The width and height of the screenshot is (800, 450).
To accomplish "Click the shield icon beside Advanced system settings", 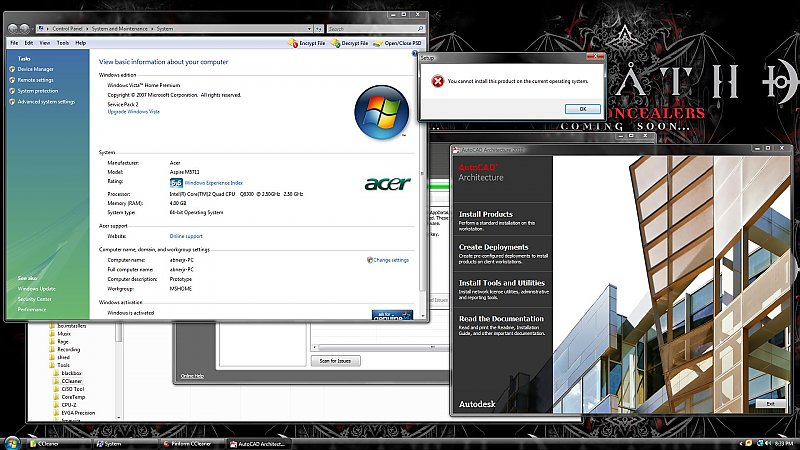I will coord(12,102).
